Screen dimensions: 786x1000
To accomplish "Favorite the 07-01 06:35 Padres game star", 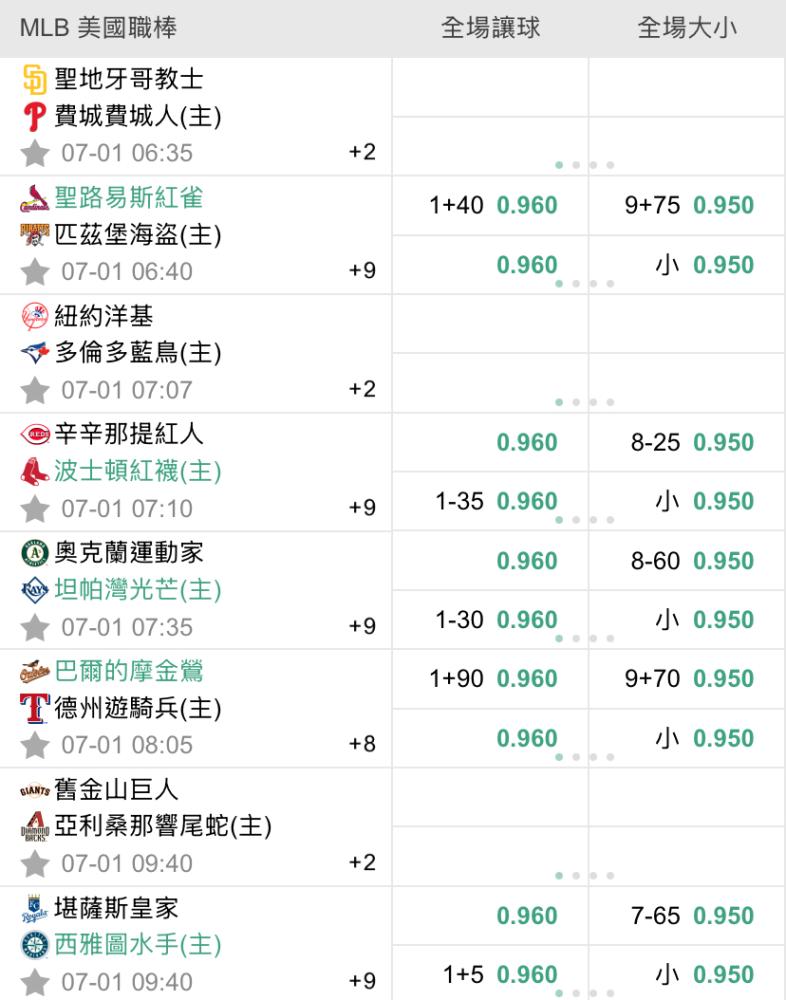I will click(35, 153).
